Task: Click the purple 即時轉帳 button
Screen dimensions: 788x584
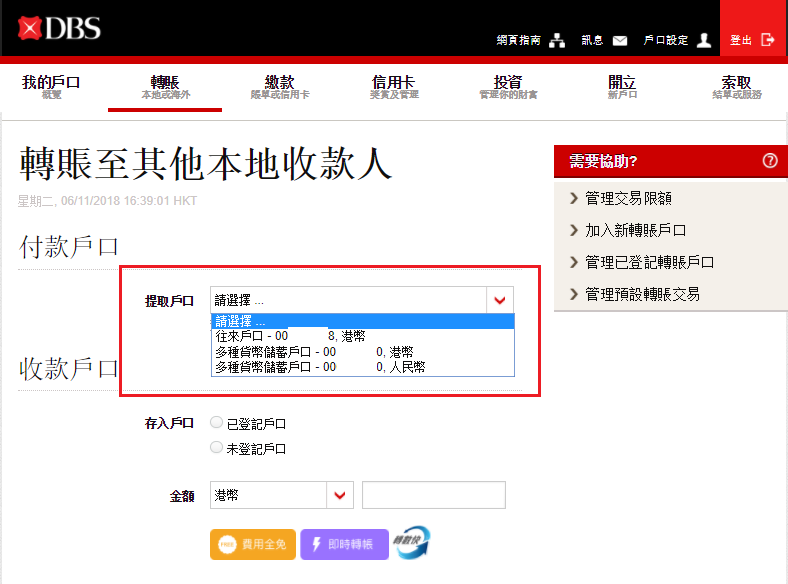Action: (344, 545)
